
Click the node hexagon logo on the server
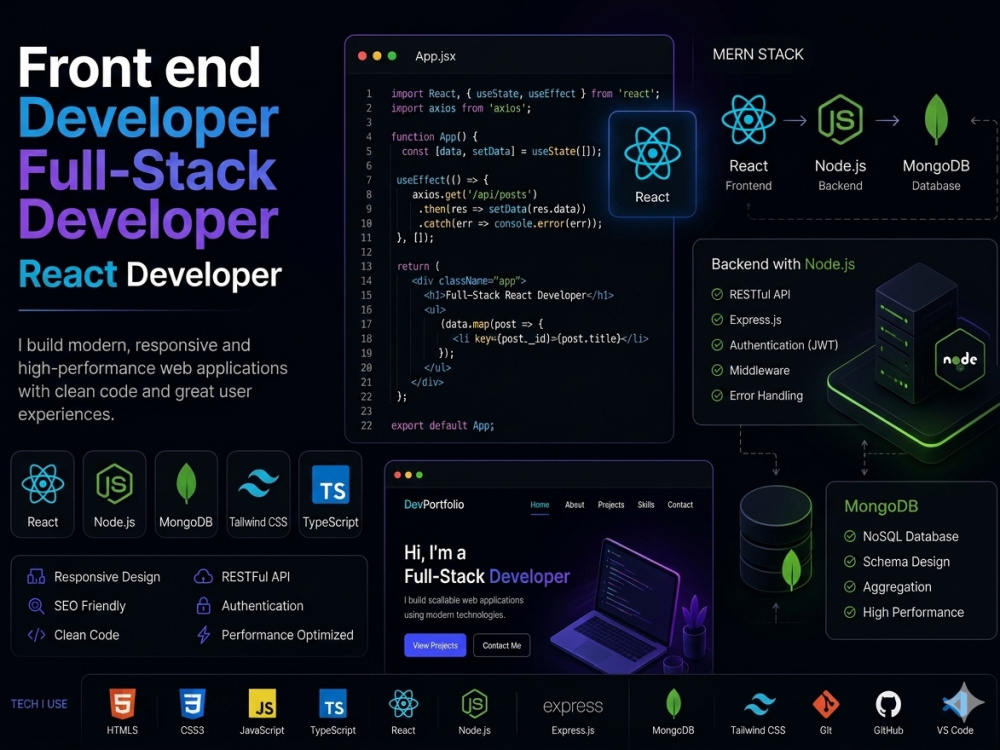pos(960,359)
